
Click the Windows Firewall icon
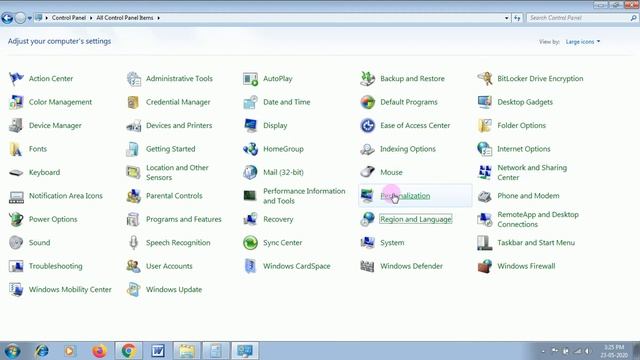pos(484,266)
